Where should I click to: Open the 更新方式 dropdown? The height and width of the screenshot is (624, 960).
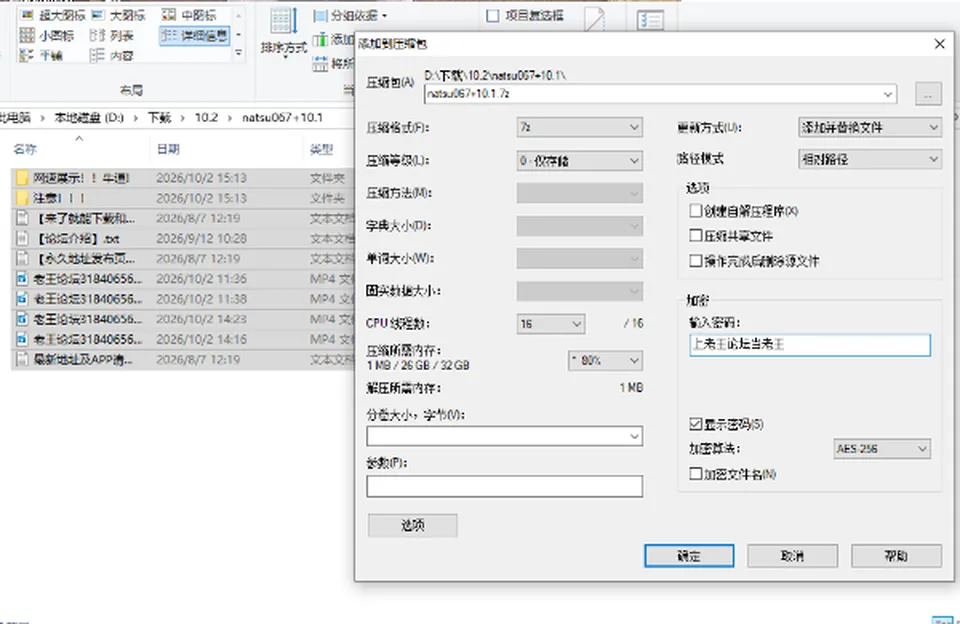coord(869,127)
